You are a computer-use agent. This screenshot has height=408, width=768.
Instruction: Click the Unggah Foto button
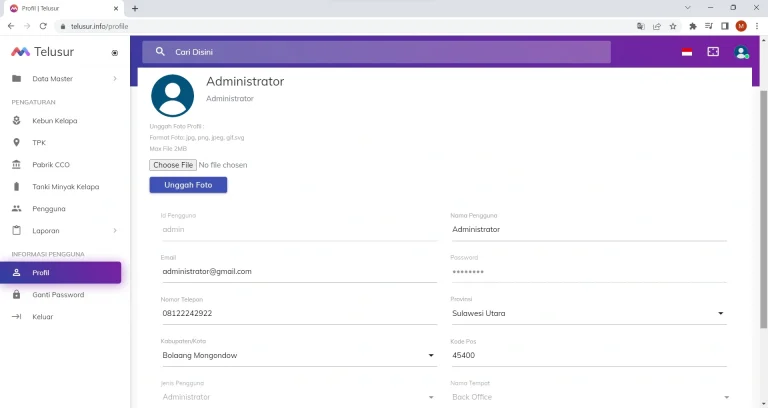[188, 185]
